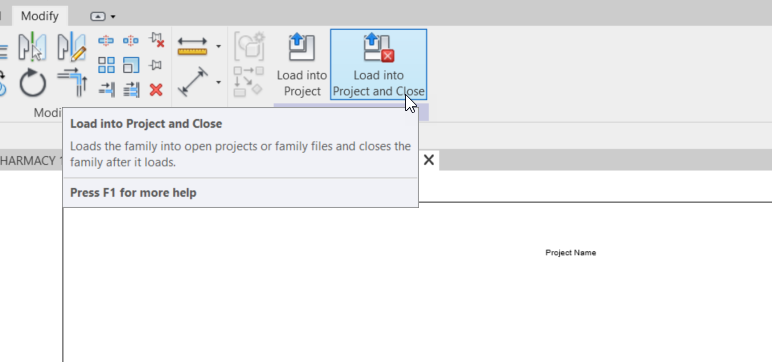Choose Trim/Extend Multiple Elements tool
The height and width of the screenshot is (362, 772).
pyautogui.click(x=131, y=89)
